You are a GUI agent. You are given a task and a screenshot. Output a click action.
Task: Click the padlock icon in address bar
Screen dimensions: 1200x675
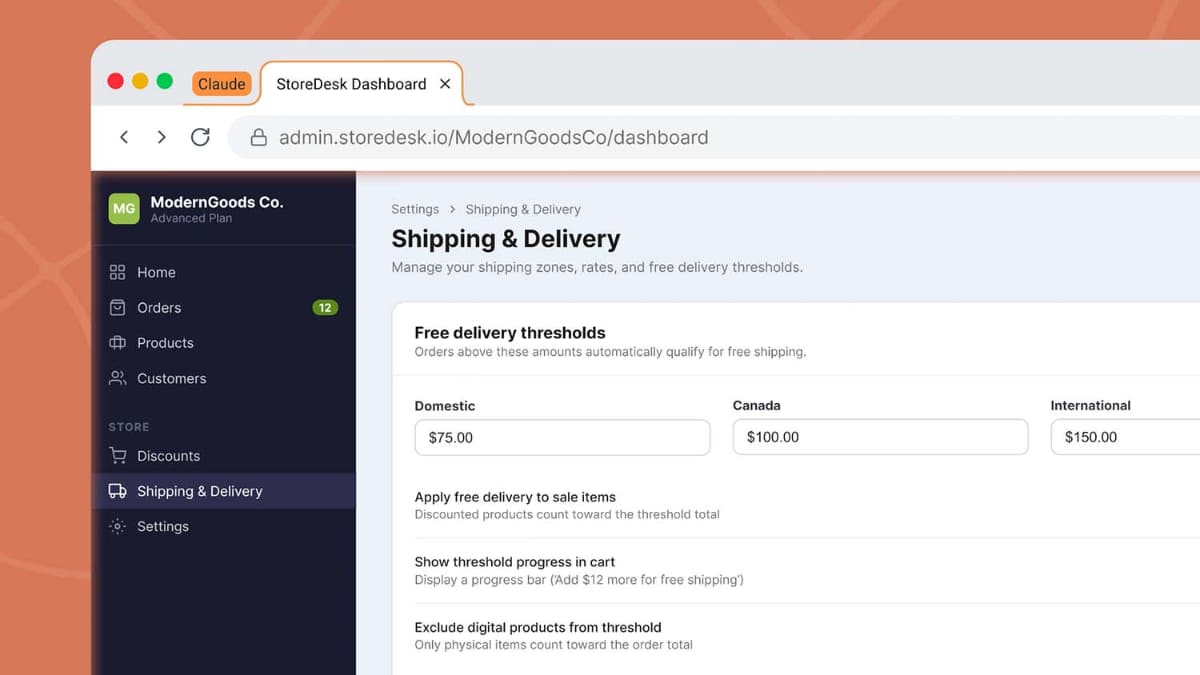[258, 138]
